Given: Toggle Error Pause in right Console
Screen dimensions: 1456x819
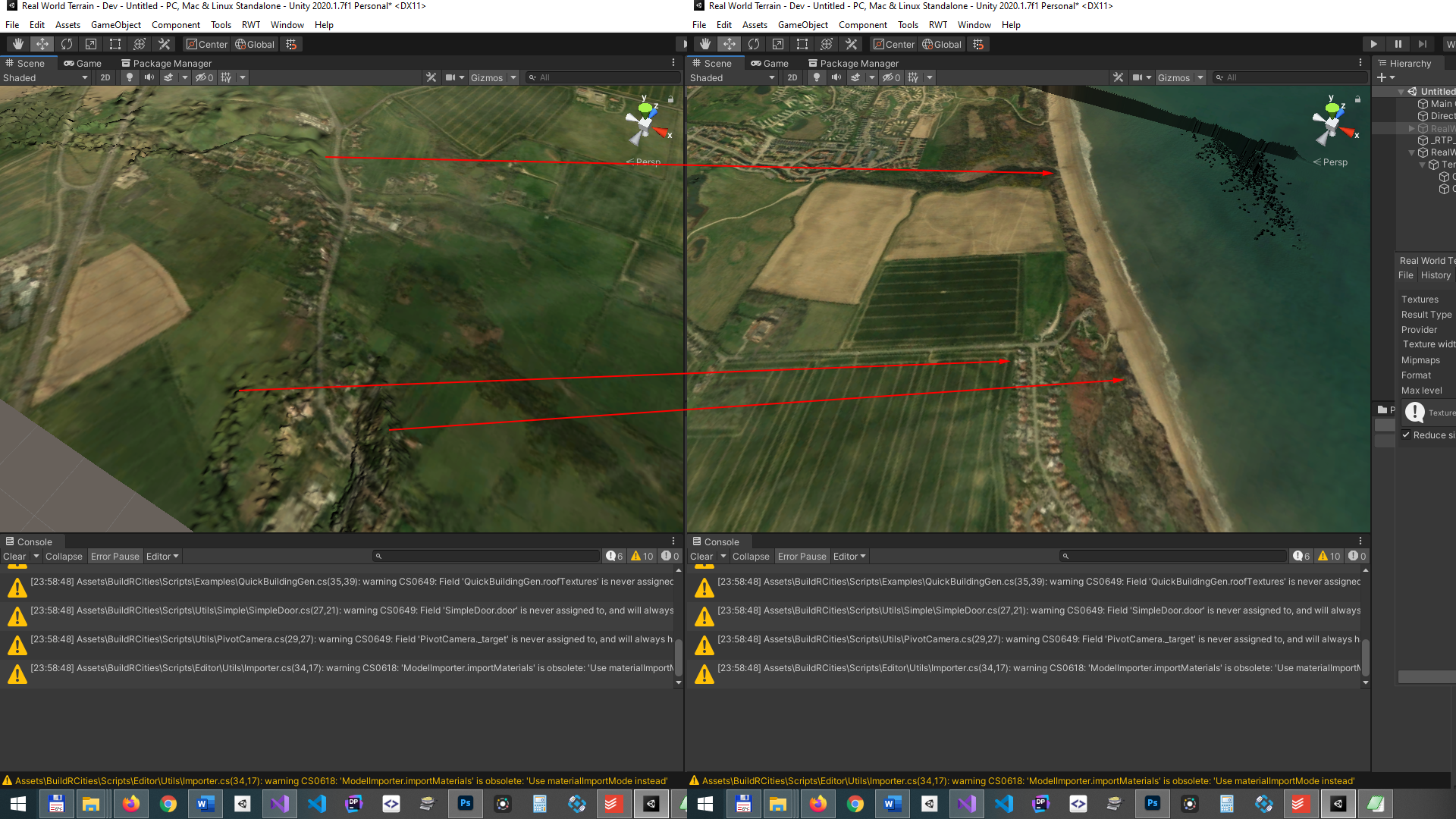Looking at the screenshot, I should [802, 557].
